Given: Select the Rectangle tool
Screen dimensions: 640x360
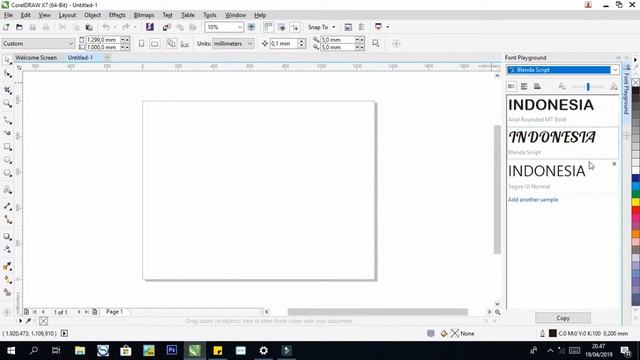Looking at the screenshot, I should [7, 147].
